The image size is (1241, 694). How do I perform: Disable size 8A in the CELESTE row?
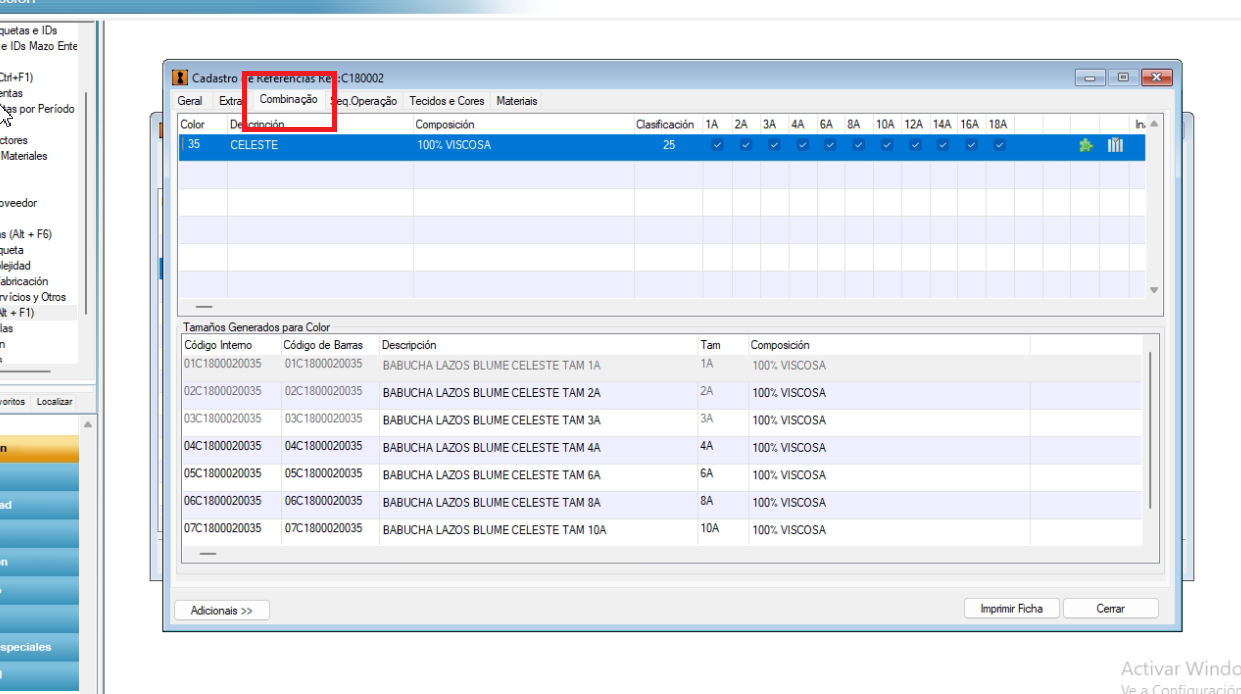click(x=858, y=145)
